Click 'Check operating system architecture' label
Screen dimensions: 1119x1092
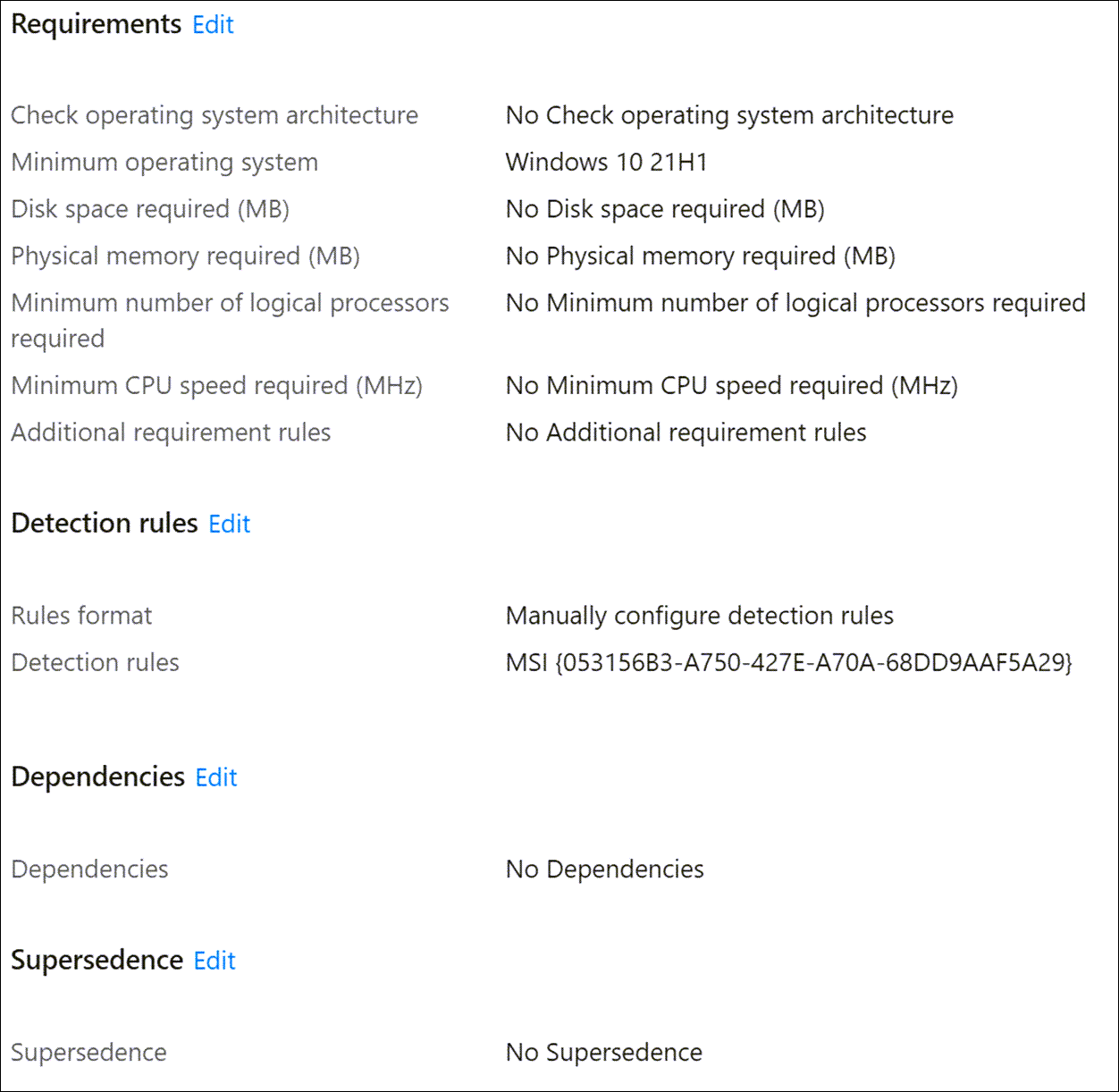[x=215, y=115]
